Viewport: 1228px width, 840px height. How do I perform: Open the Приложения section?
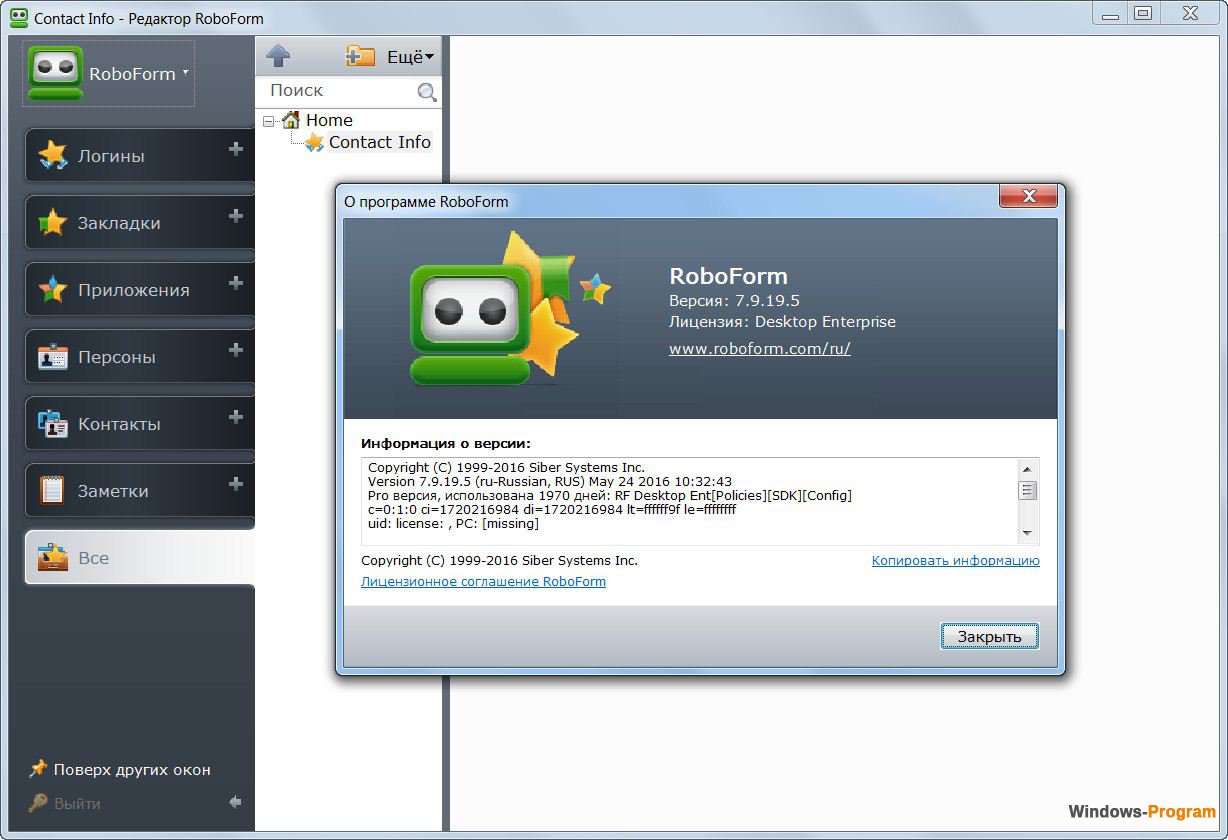tap(139, 290)
